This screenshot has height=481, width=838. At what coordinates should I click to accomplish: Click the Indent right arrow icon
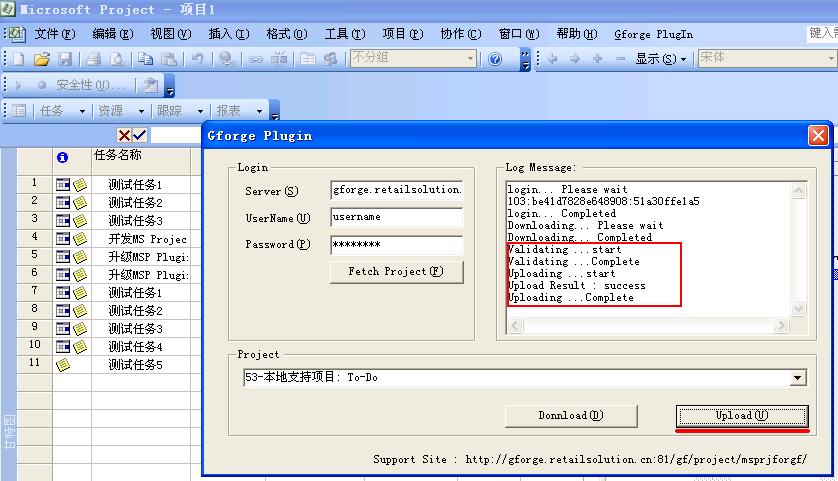pos(575,58)
